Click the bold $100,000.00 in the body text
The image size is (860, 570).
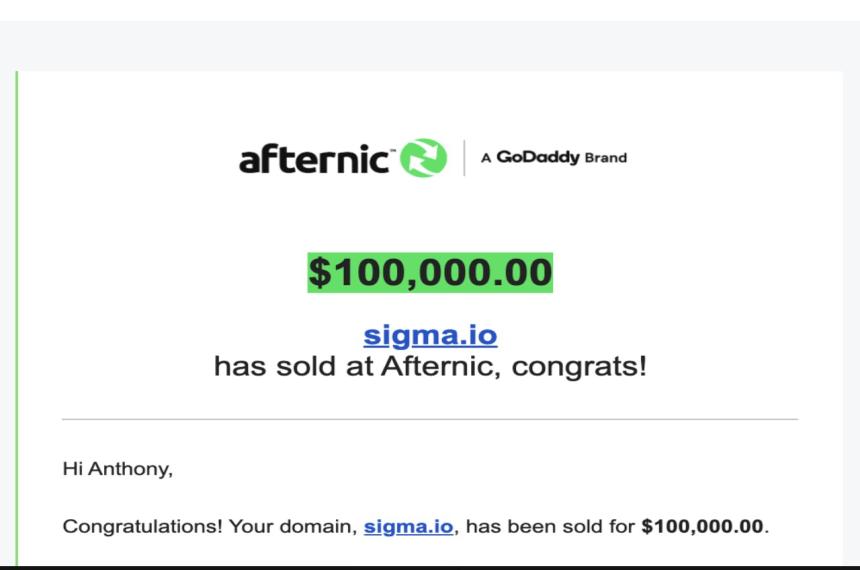[x=703, y=526]
